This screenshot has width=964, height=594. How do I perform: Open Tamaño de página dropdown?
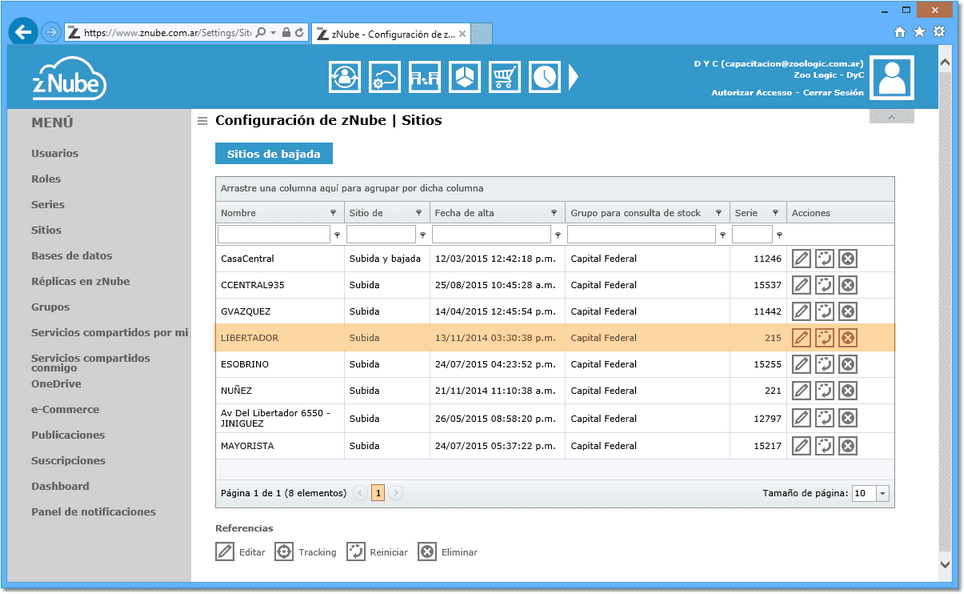pyautogui.click(x=883, y=493)
